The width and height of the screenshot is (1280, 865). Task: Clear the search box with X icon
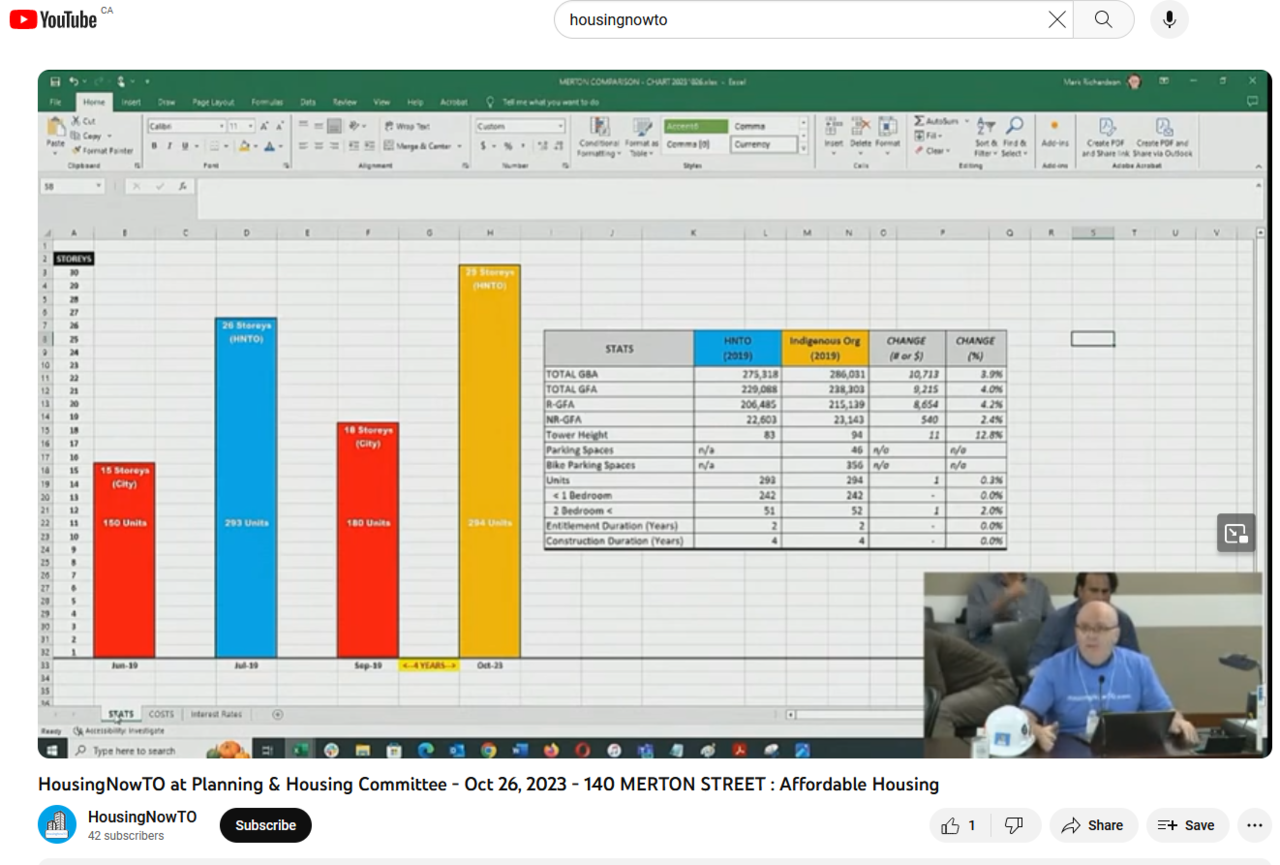1056,20
